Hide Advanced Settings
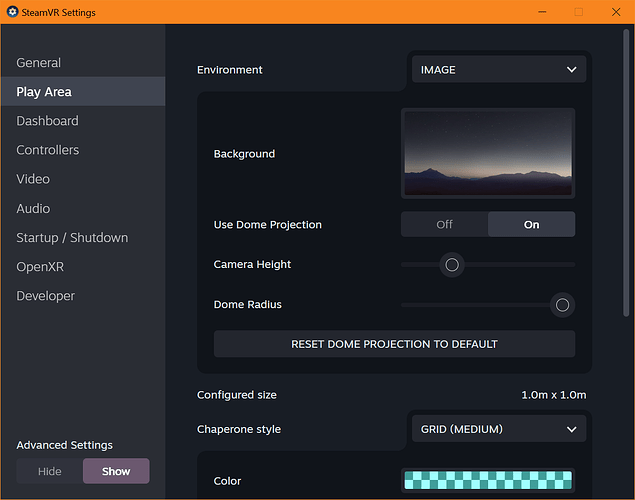The height and width of the screenshot is (500, 635). coord(50,471)
